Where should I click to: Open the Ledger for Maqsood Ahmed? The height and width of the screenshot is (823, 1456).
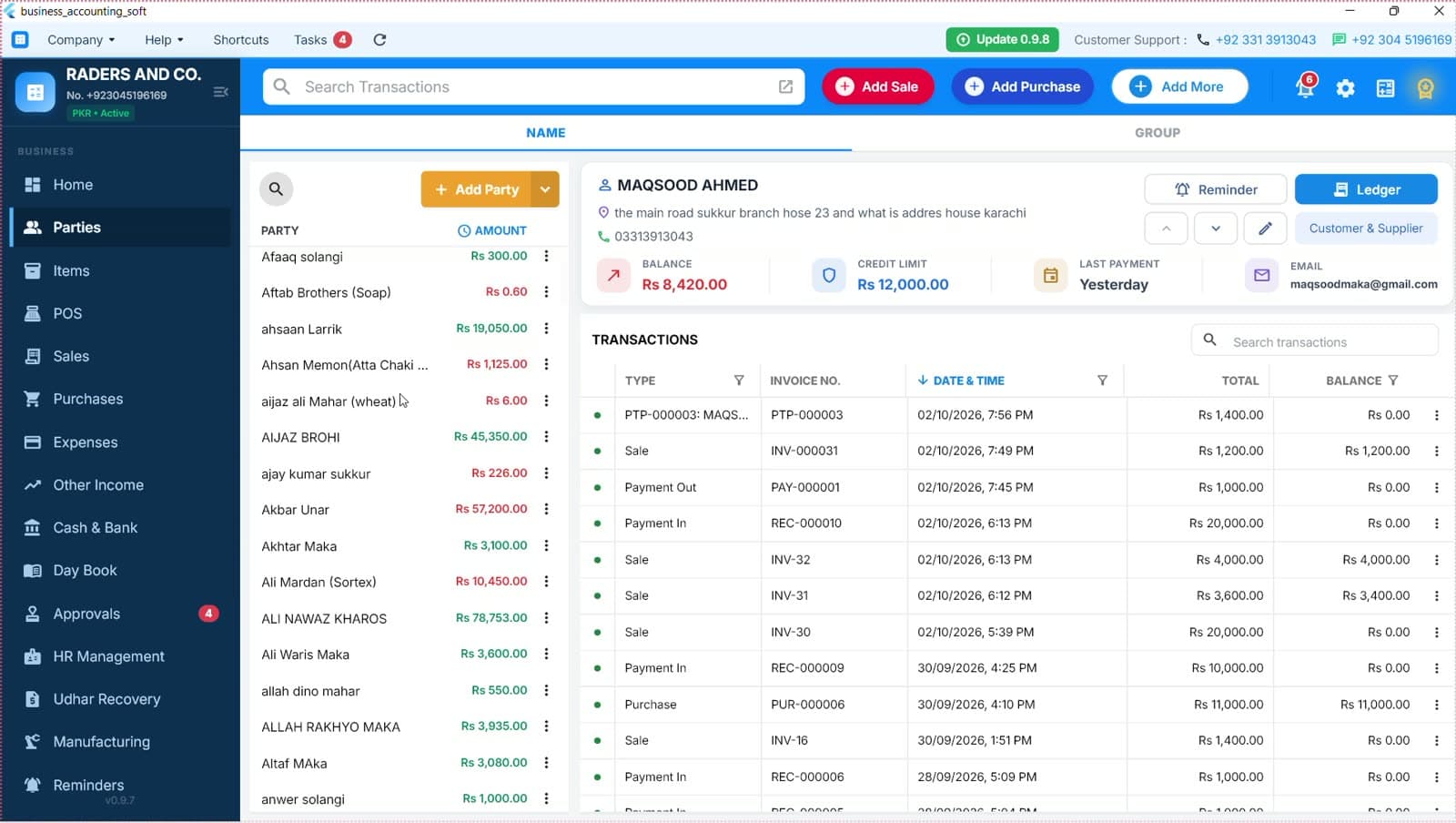point(1366,189)
